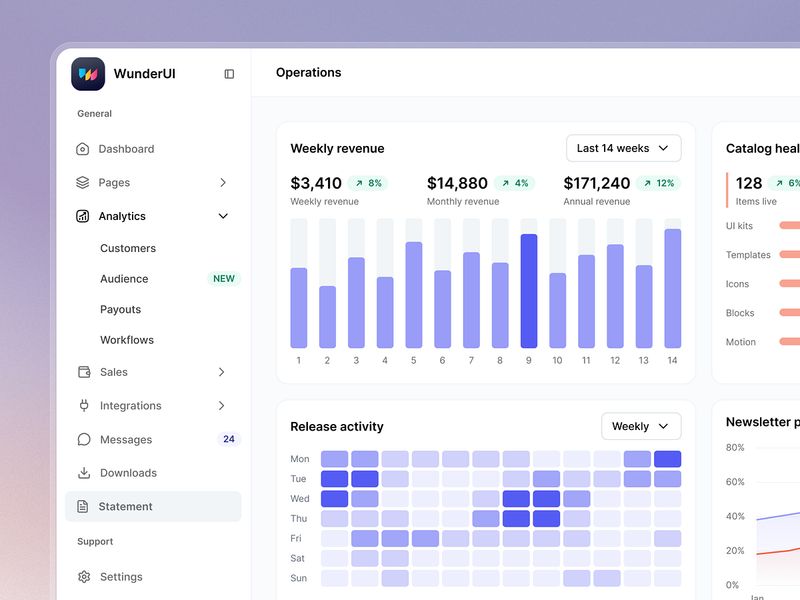
Task: Select the highlighted week 9 revenue bar
Action: pyautogui.click(x=529, y=291)
